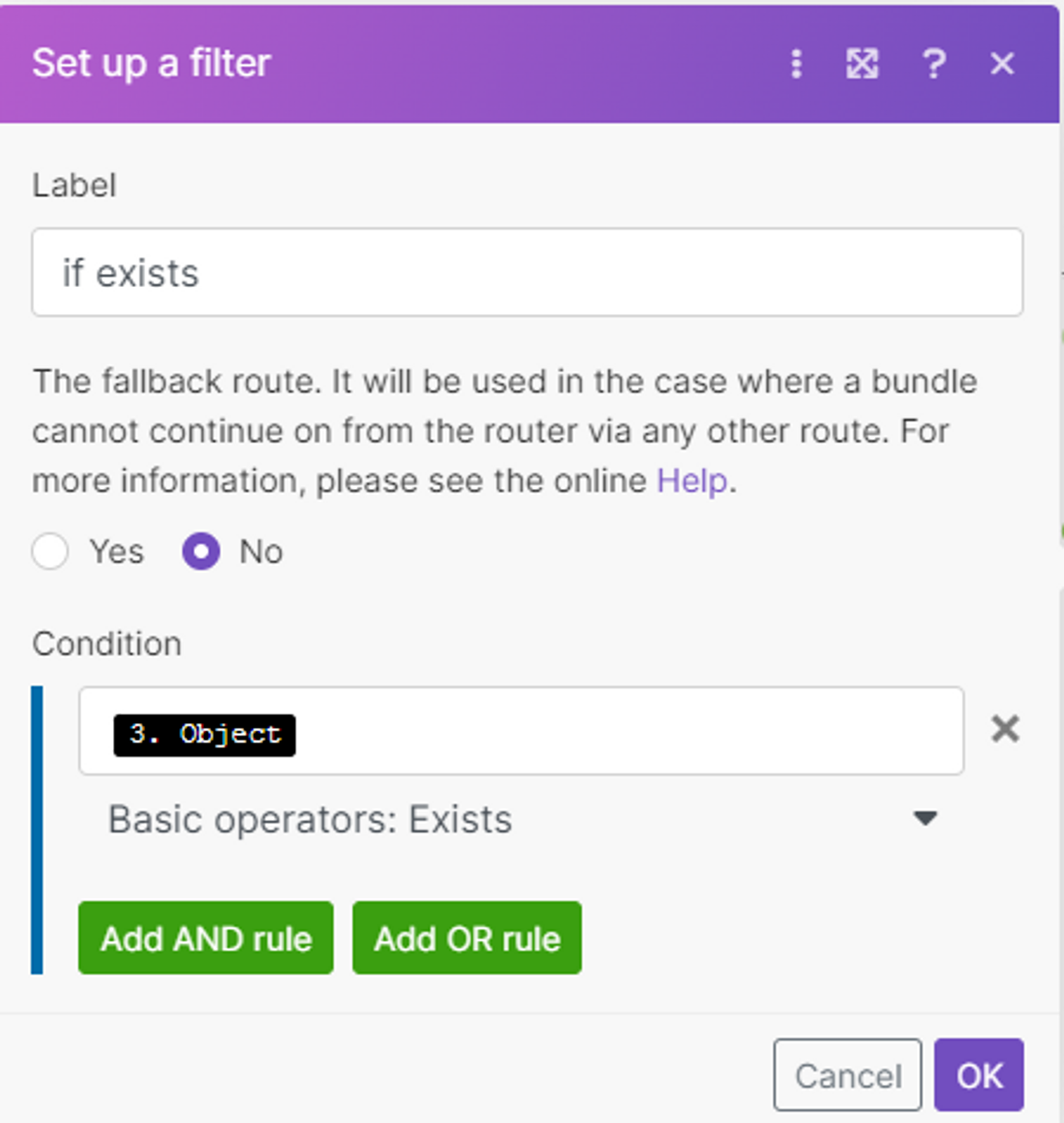Select the '3. Object' variable pill
This screenshot has height=1123, width=1064.
[205, 736]
